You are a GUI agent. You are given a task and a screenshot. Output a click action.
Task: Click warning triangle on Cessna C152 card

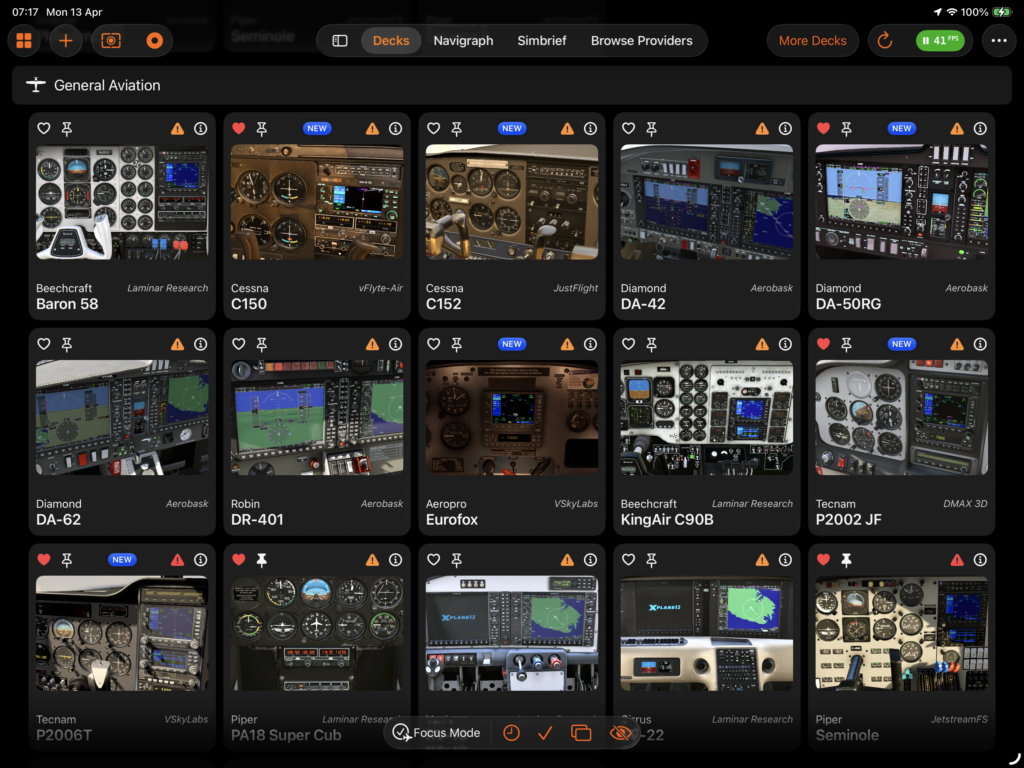coord(567,129)
